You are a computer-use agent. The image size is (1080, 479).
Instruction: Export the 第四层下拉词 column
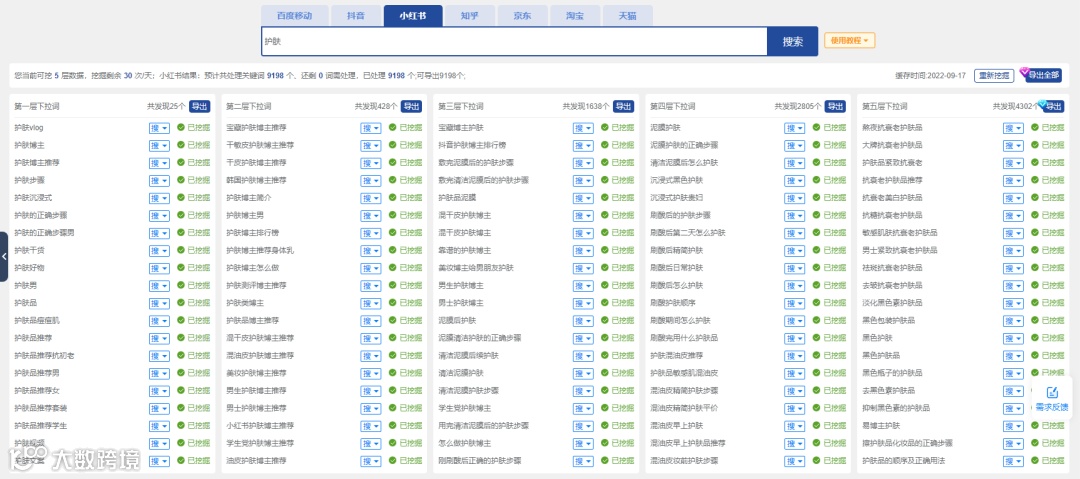pos(835,107)
